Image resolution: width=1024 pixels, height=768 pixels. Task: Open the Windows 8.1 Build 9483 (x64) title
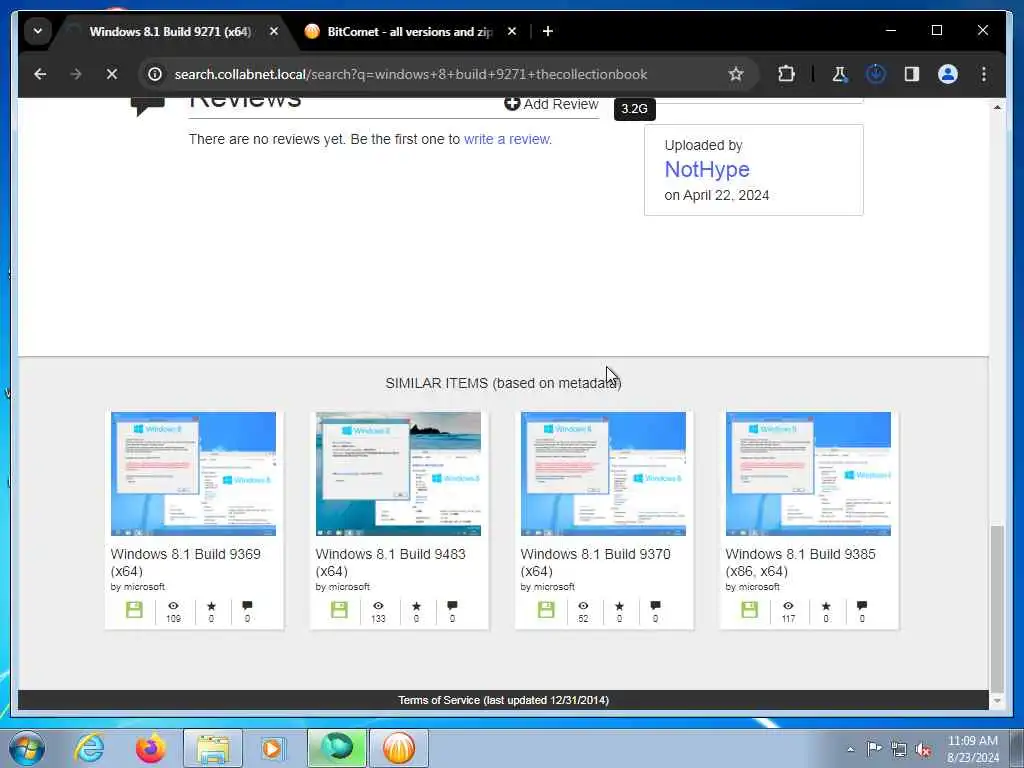pos(391,562)
